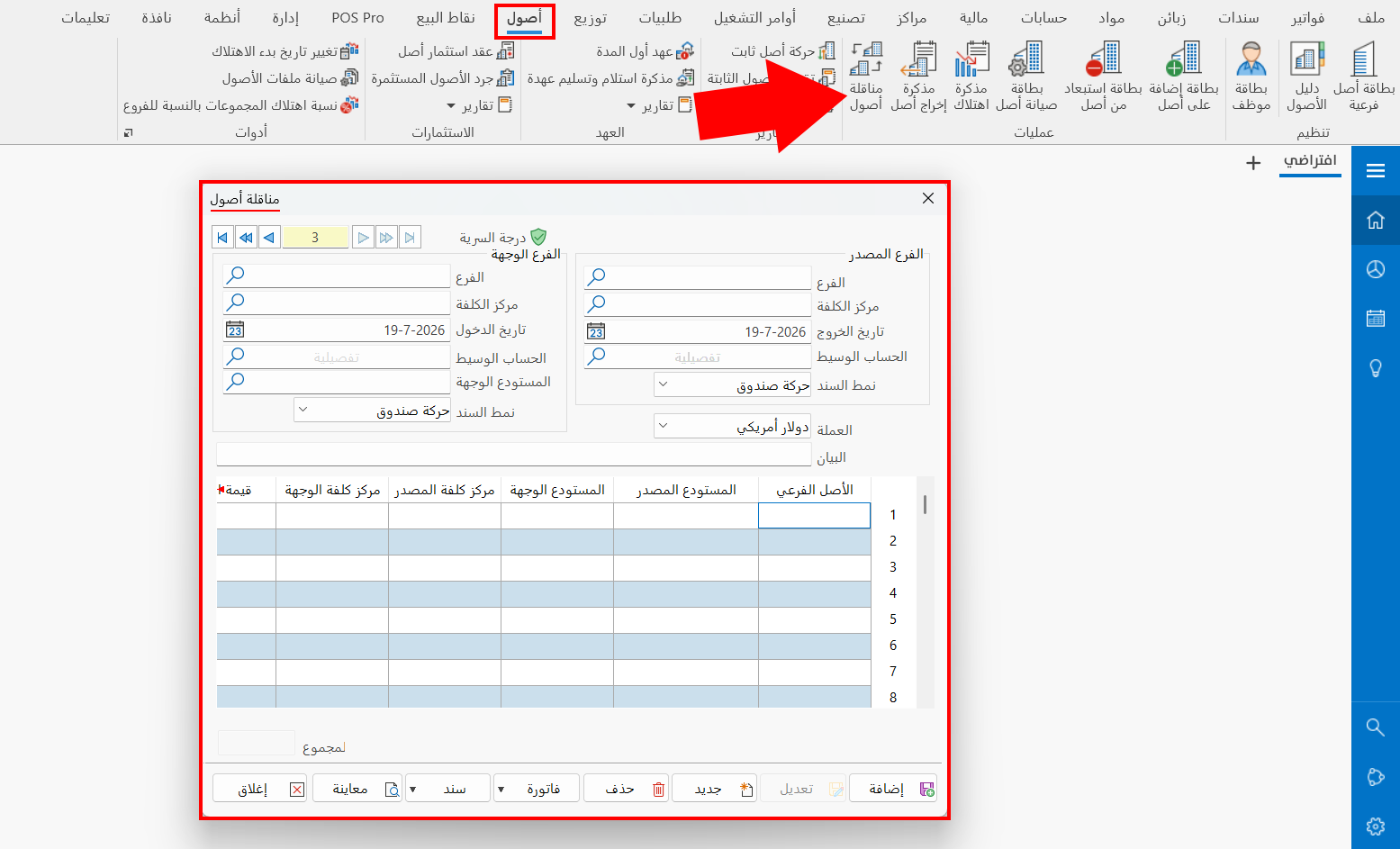Select the افتراضي tab
This screenshot has width=1400, height=849.
click(1310, 161)
